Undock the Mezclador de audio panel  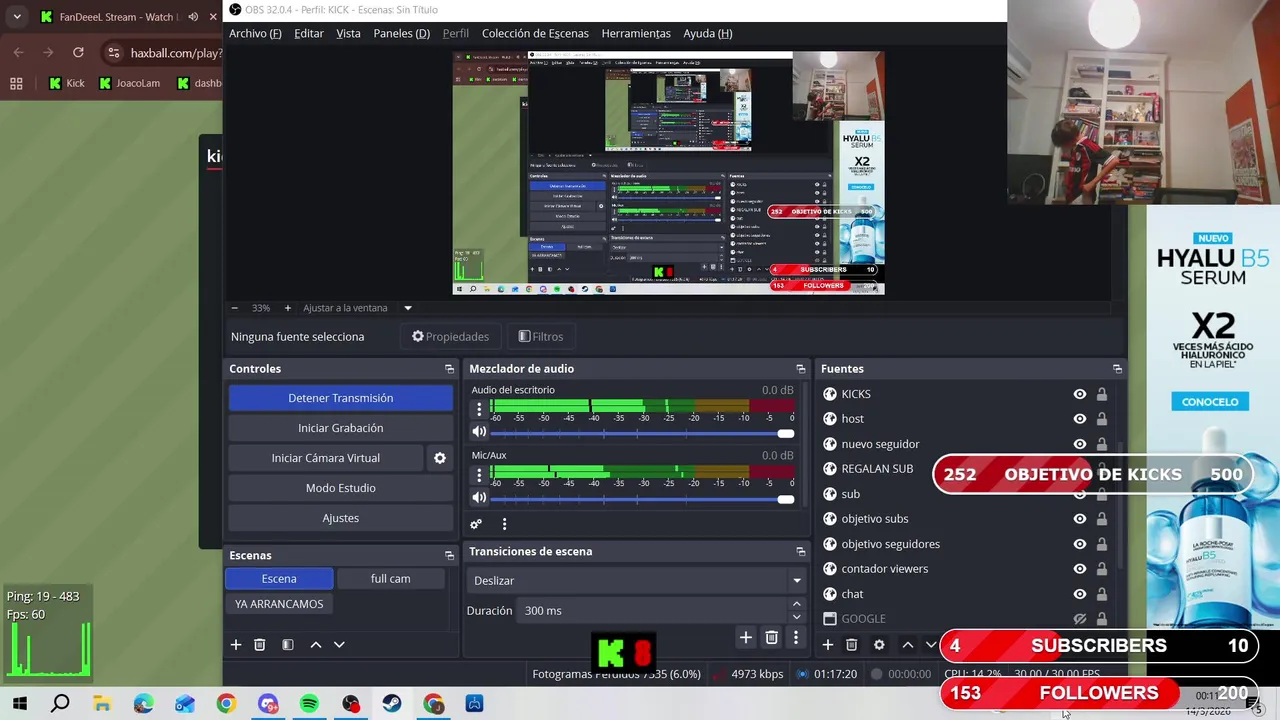800,369
